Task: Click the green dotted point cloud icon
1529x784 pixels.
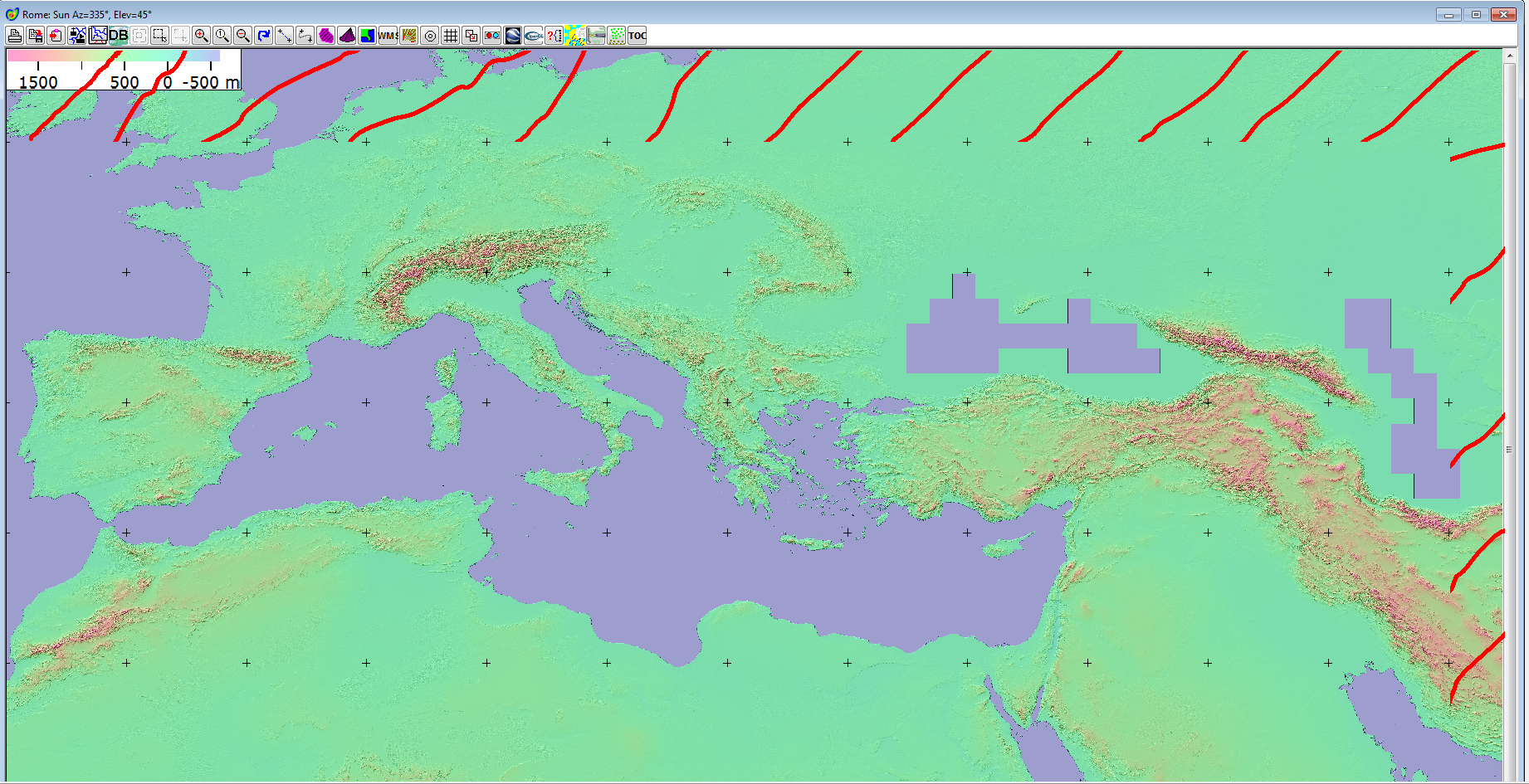Action: 617,36
